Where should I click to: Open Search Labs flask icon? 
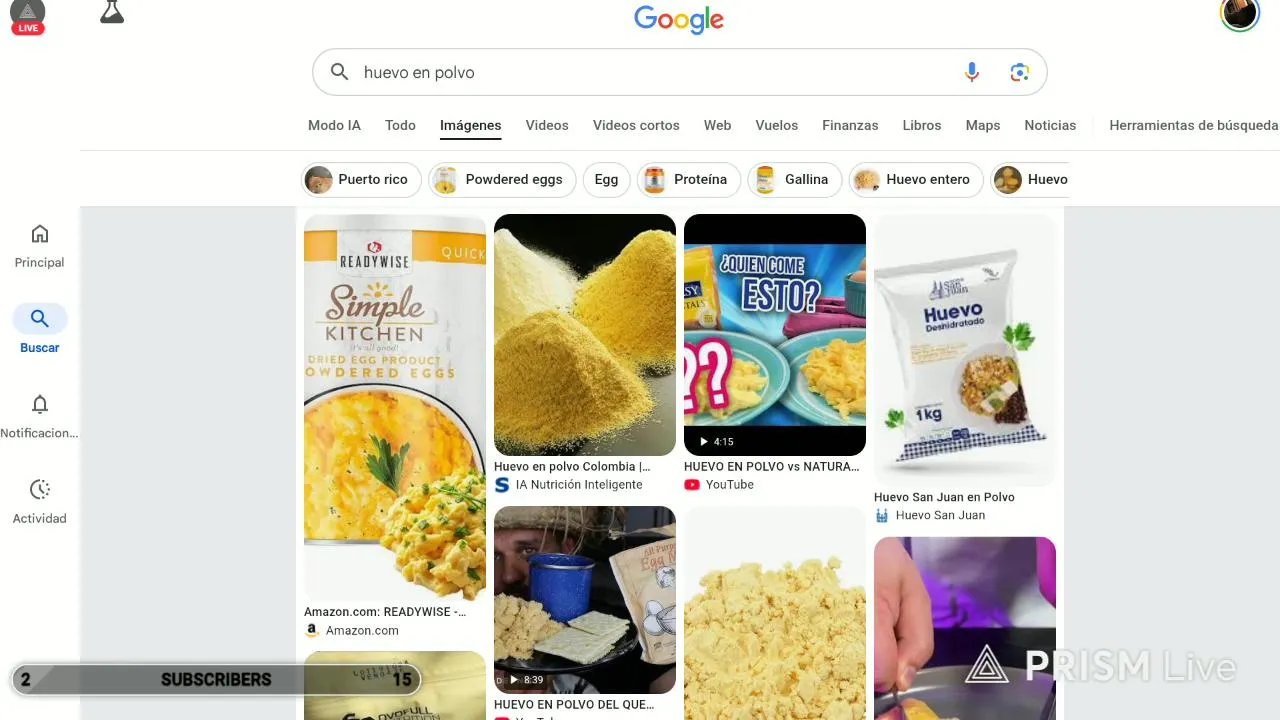(112, 13)
